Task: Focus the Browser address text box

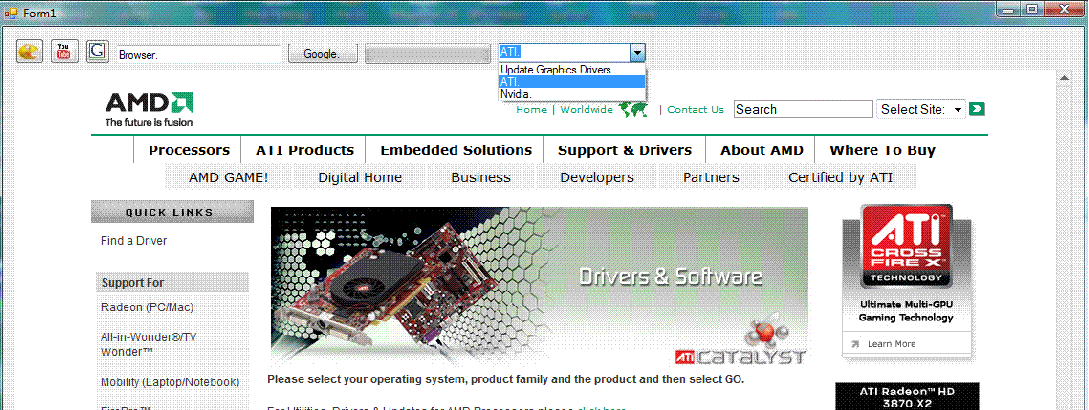Action: [x=199, y=54]
